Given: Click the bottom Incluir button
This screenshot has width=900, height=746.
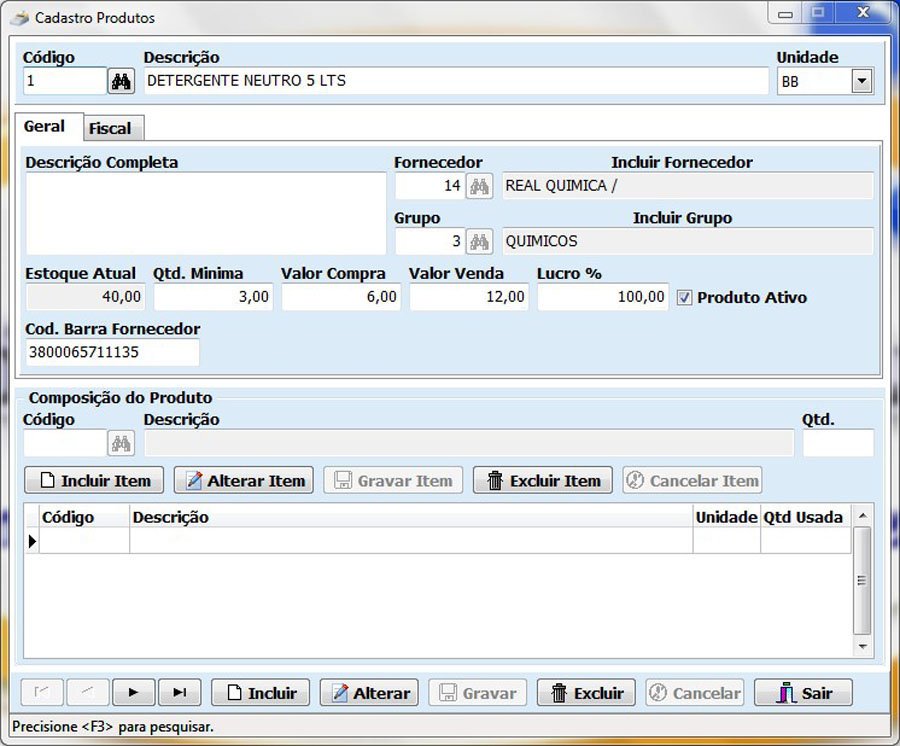Looking at the screenshot, I should (x=261, y=692).
